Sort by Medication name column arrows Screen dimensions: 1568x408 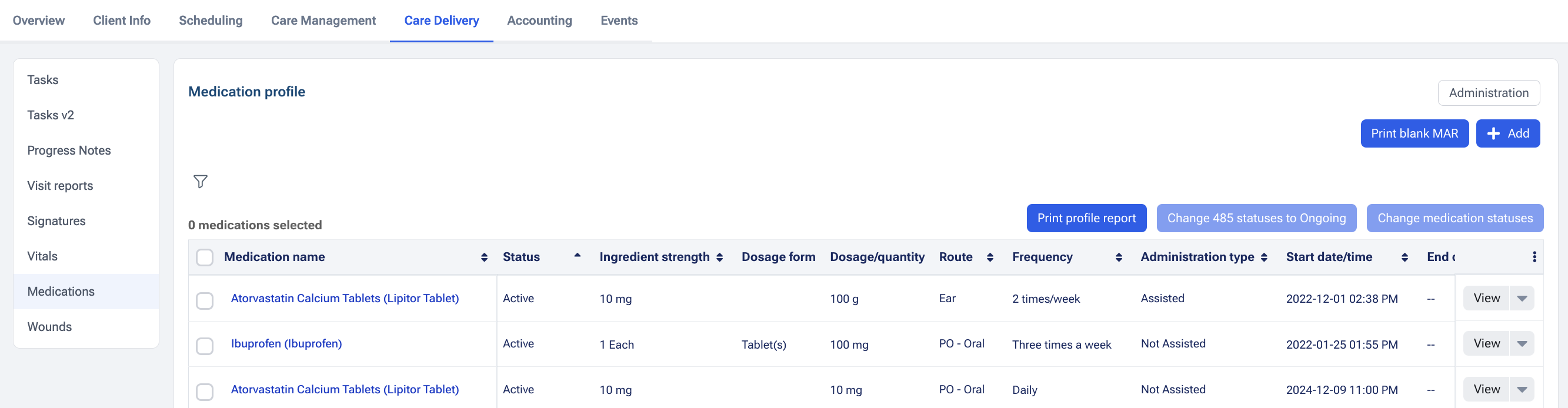point(484,257)
